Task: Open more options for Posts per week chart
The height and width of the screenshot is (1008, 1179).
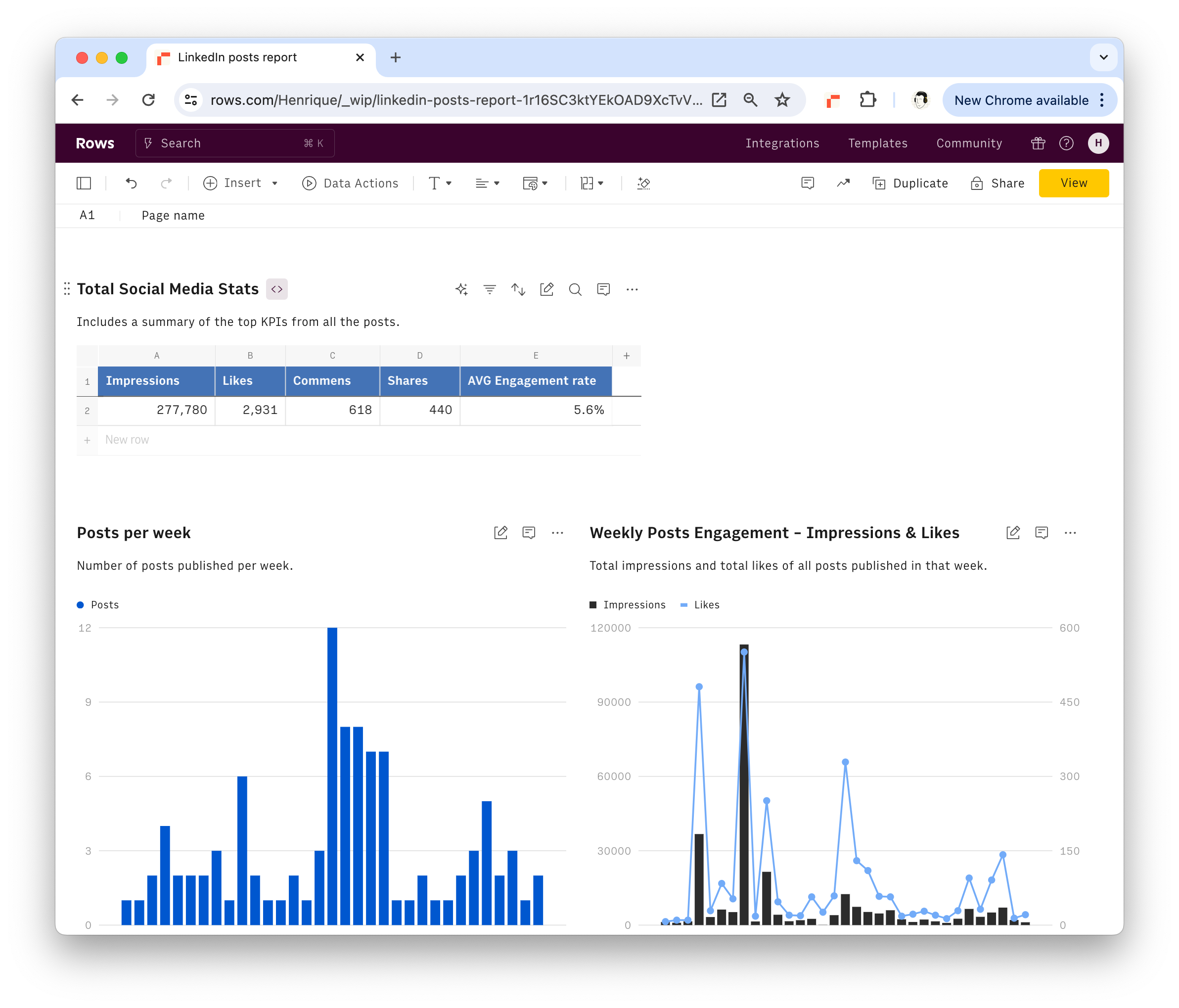Action: 557,533
